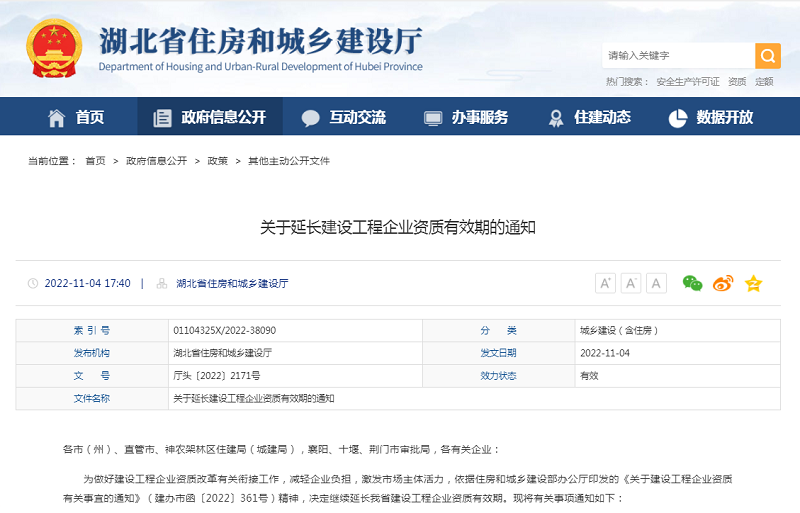
Task: Click index number 01104325X/2022-38090
Action: (224, 331)
